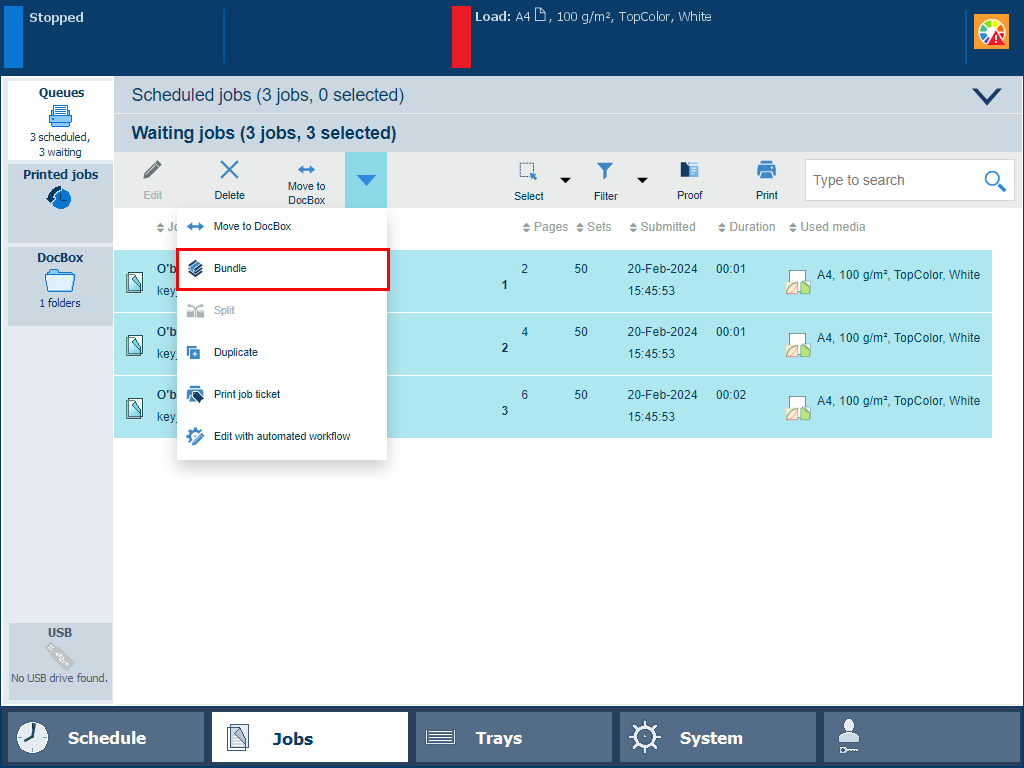Click the Proof icon
Image resolution: width=1024 pixels, height=768 pixels.
pos(689,171)
